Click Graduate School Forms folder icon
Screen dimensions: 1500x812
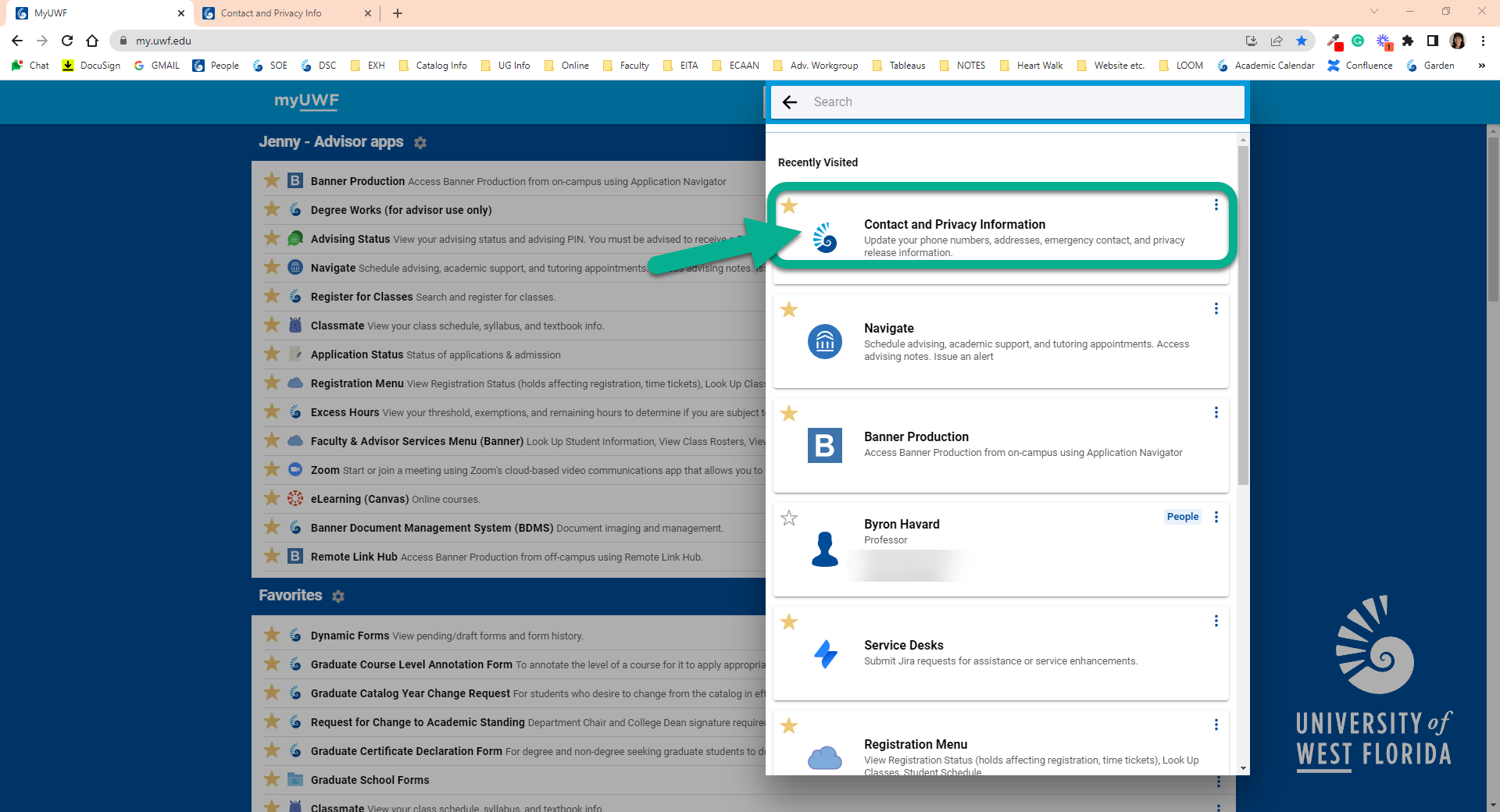click(295, 779)
